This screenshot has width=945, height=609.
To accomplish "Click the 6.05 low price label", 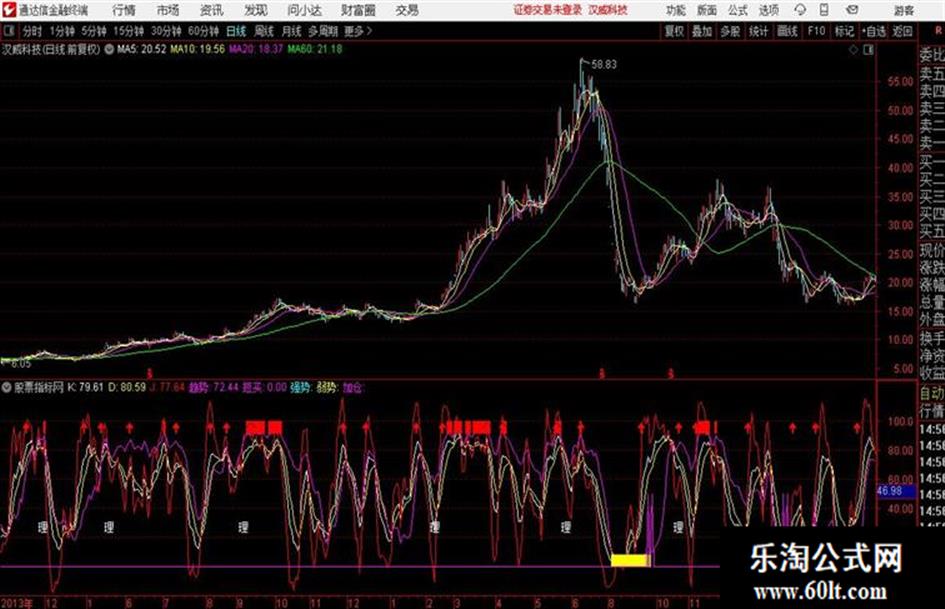I will click(21, 364).
